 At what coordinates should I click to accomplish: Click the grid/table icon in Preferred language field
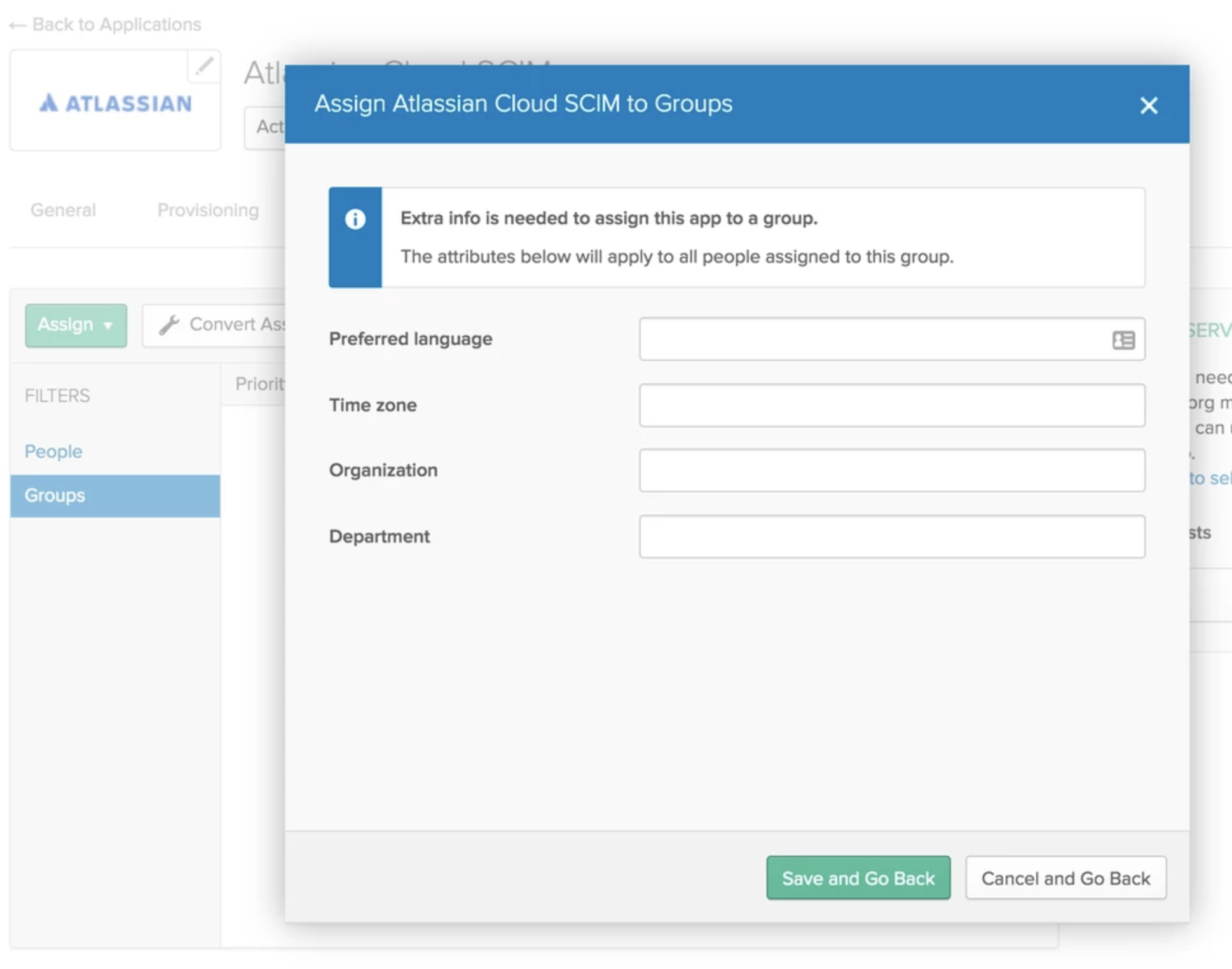tap(1124, 339)
